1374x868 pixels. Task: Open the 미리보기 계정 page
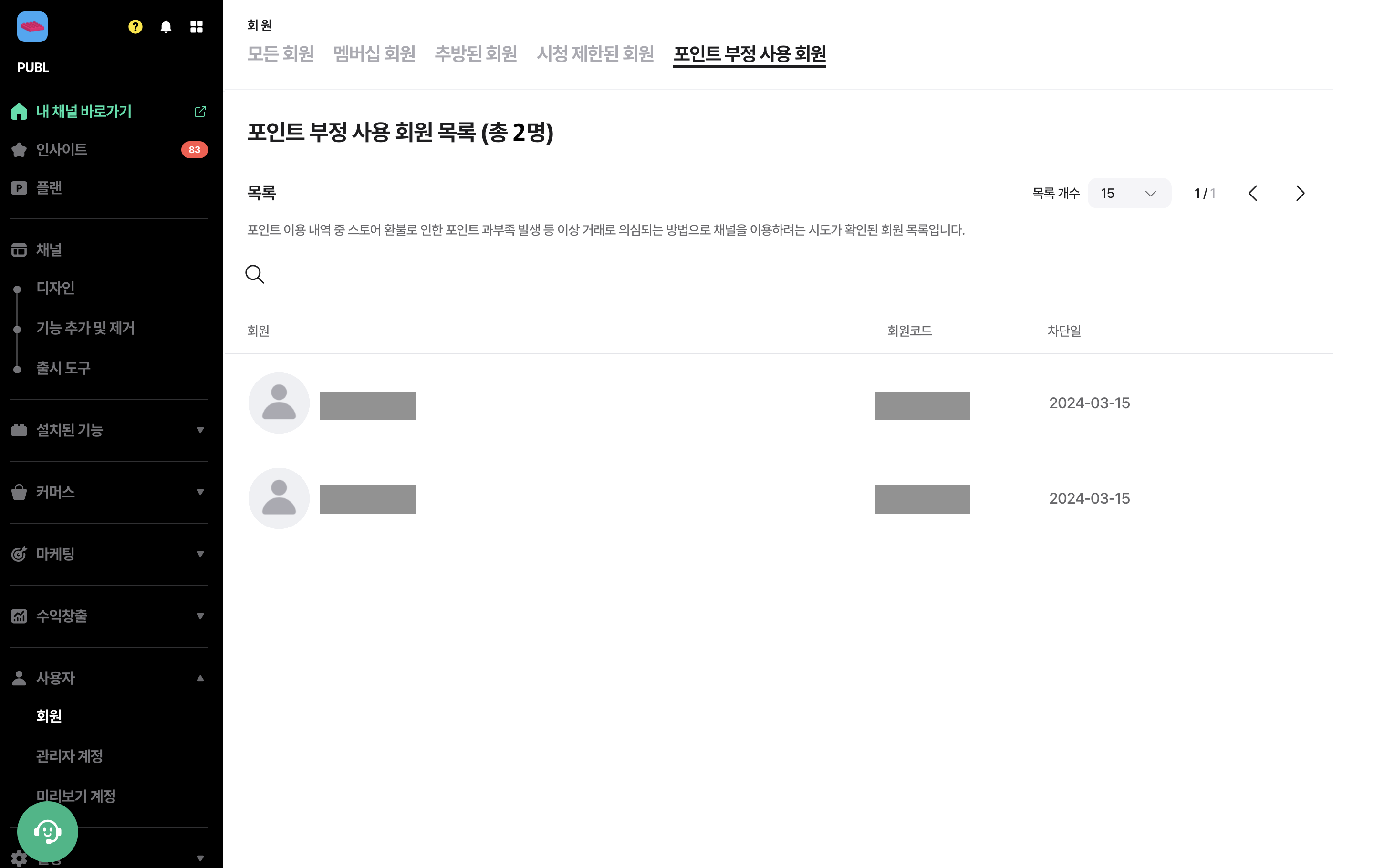[76, 796]
